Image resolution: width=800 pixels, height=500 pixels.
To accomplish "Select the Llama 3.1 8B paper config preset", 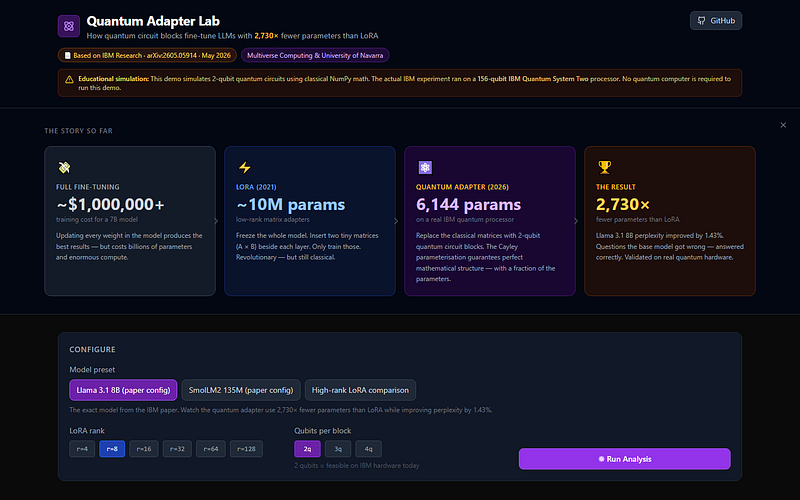I will [123, 390].
